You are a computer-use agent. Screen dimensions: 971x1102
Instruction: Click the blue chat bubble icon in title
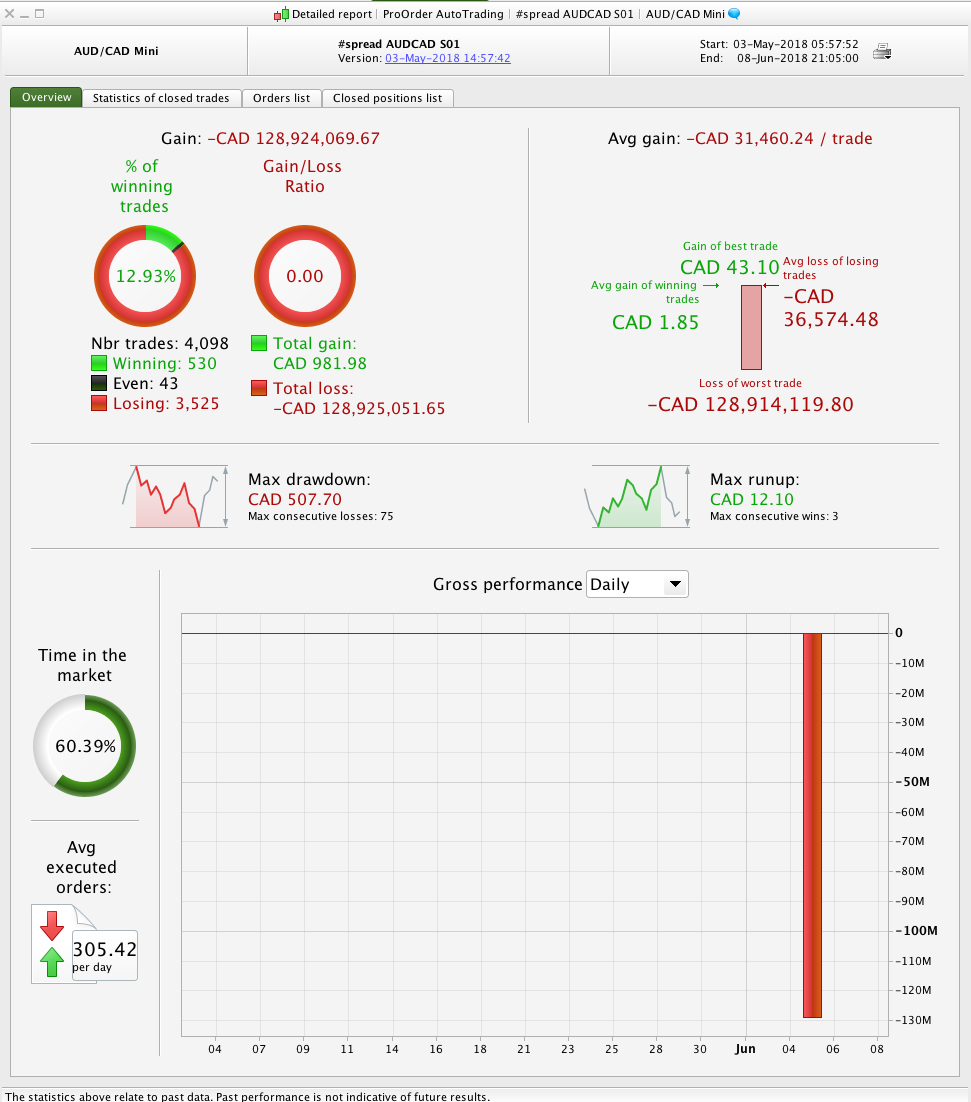coord(734,13)
